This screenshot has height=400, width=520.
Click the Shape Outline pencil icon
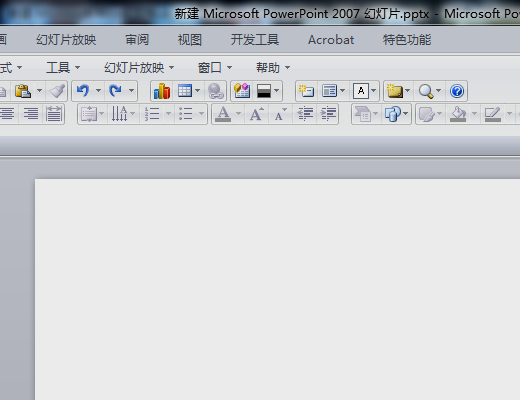pyautogui.click(x=493, y=114)
